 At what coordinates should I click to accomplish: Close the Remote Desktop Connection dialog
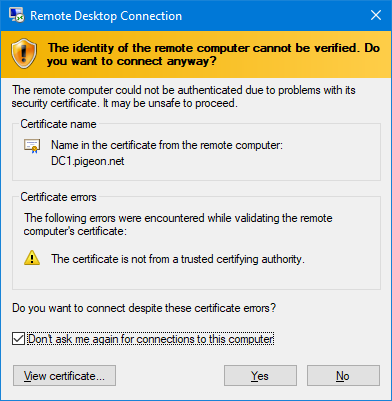[x=376, y=15]
